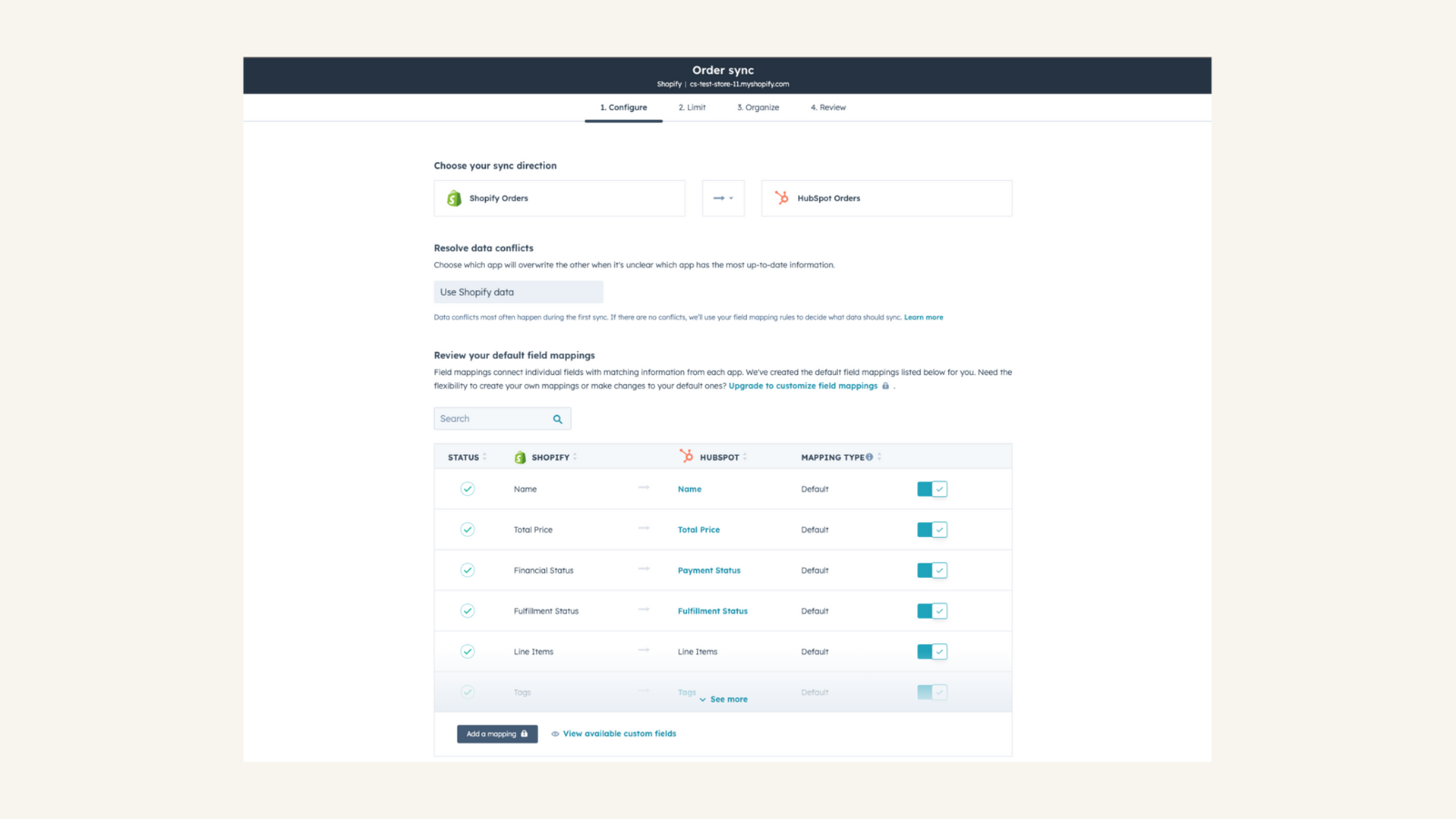The height and width of the screenshot is (819, 1456).
Task: Disable the Line Items mapping toggle
Action: point(932,651)
